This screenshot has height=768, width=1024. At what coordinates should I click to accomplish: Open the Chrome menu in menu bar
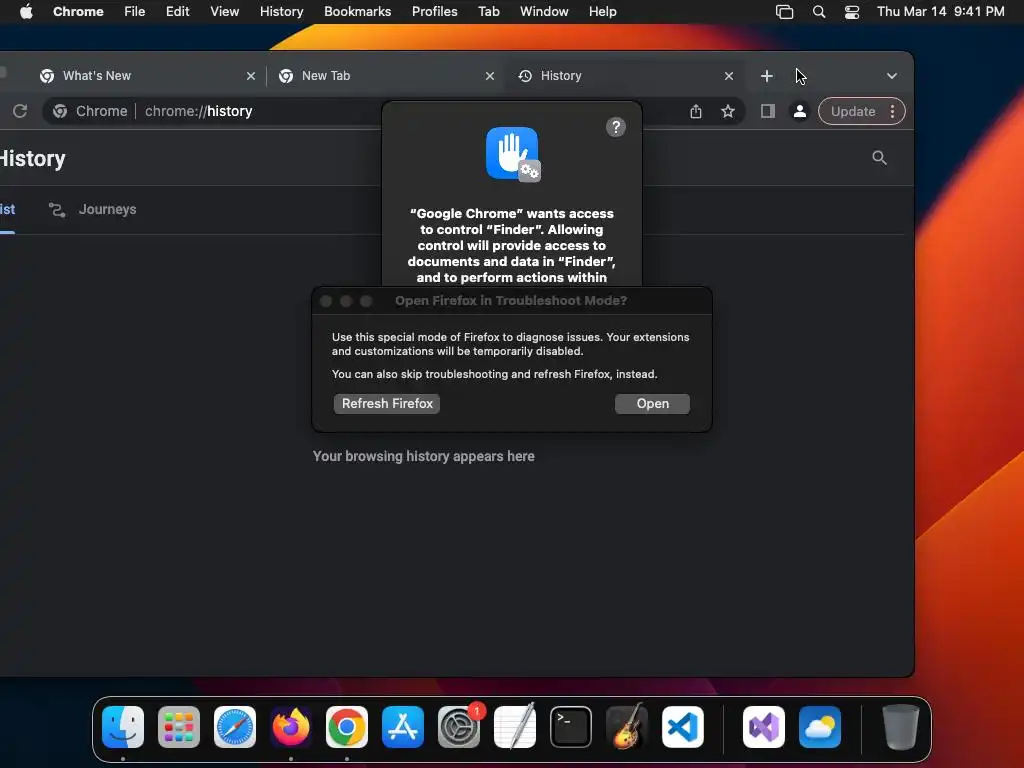tap(78, 12)
